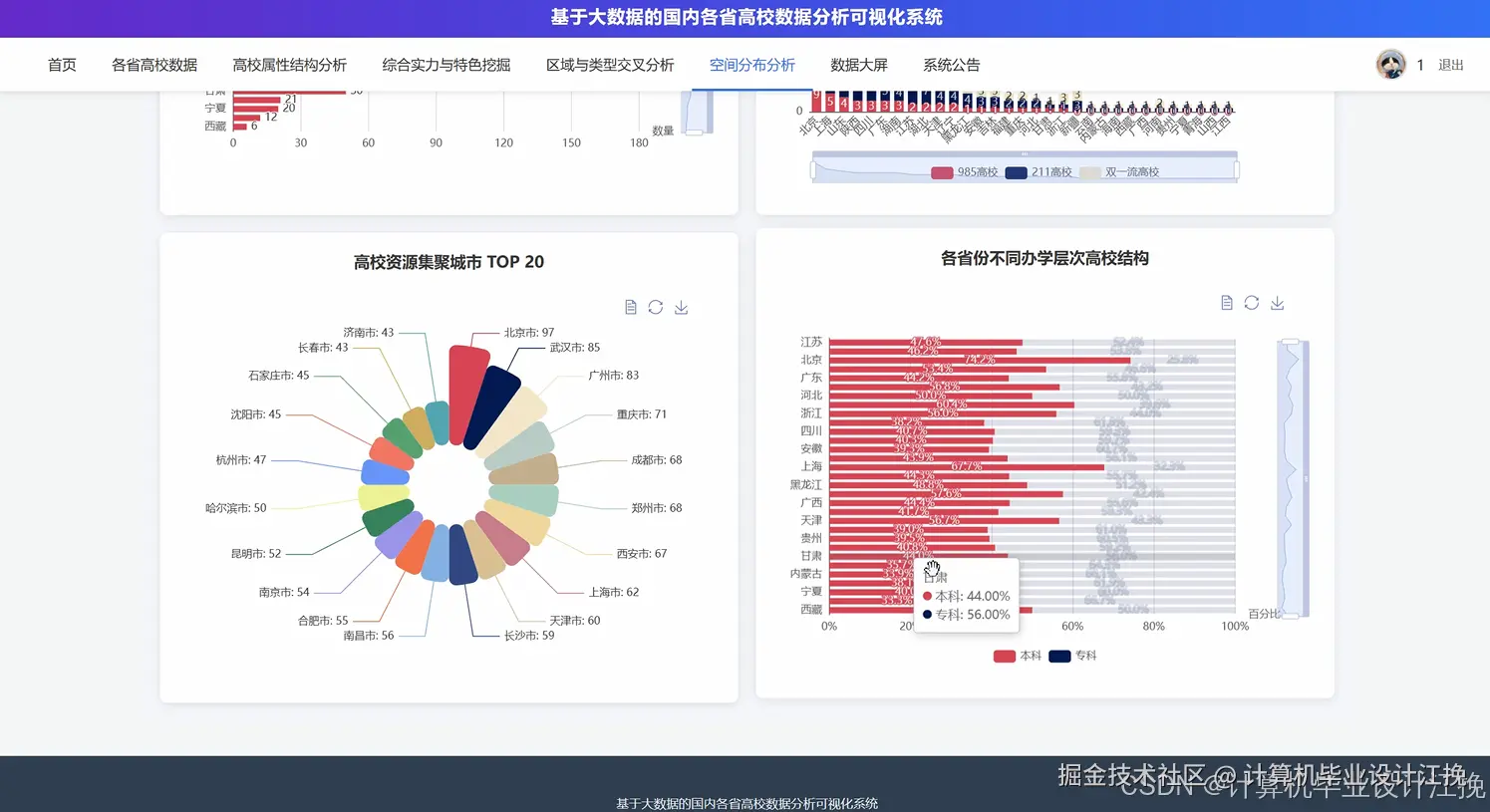
Task: Switch to 高校属性结构分析 tab
Action: [289, 65]
